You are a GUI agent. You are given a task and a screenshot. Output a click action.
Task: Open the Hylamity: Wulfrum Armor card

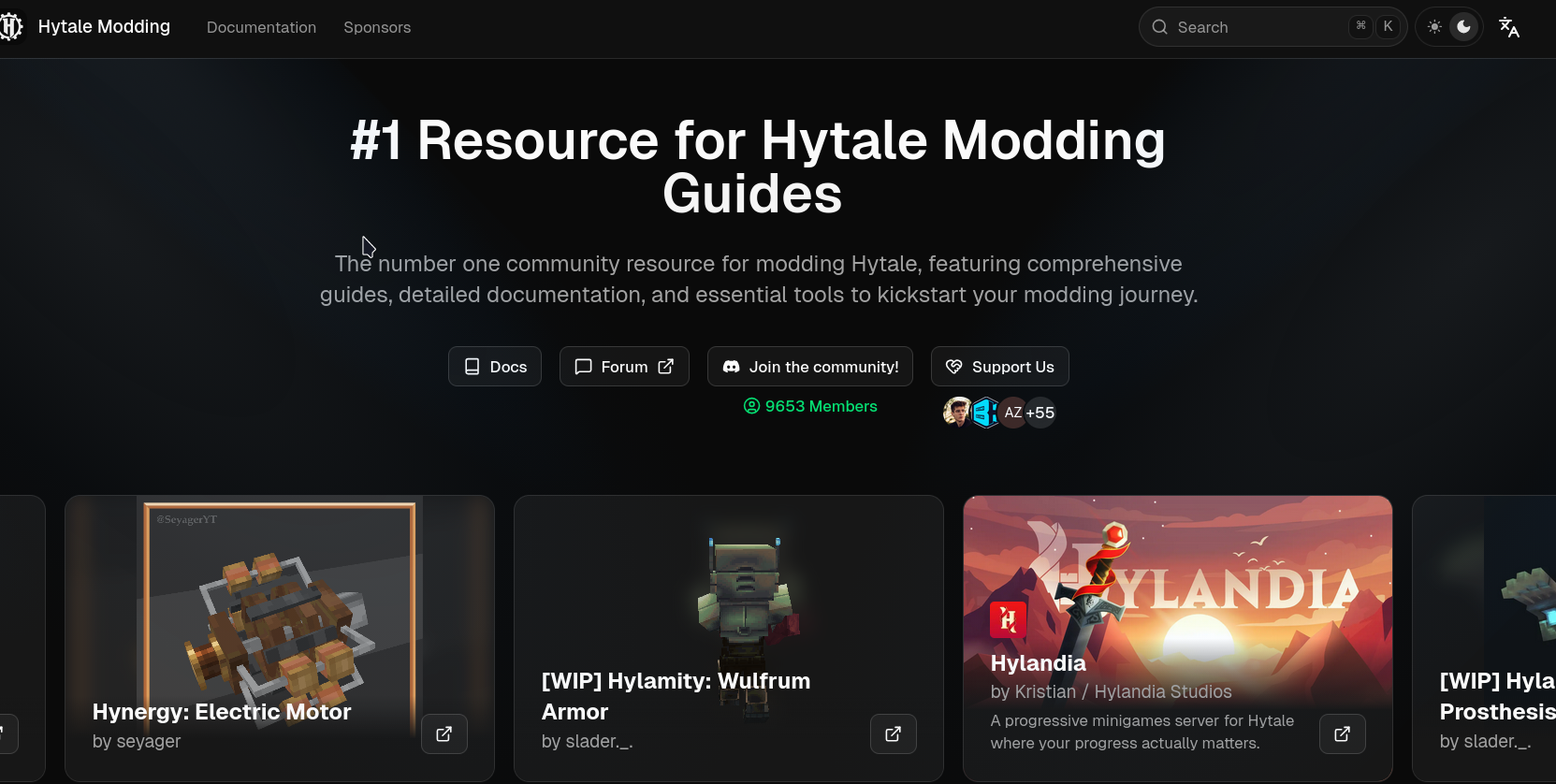(729, 638)
